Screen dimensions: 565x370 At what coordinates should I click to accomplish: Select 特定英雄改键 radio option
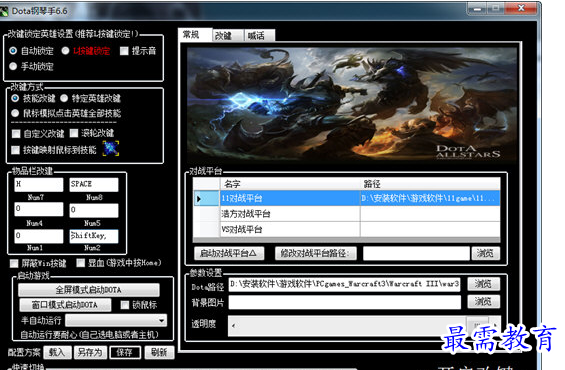64,98
